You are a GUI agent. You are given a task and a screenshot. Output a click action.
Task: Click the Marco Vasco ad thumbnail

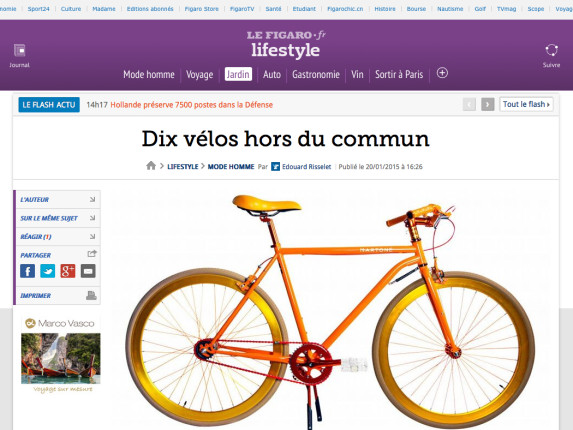click(x=61, y=358)
